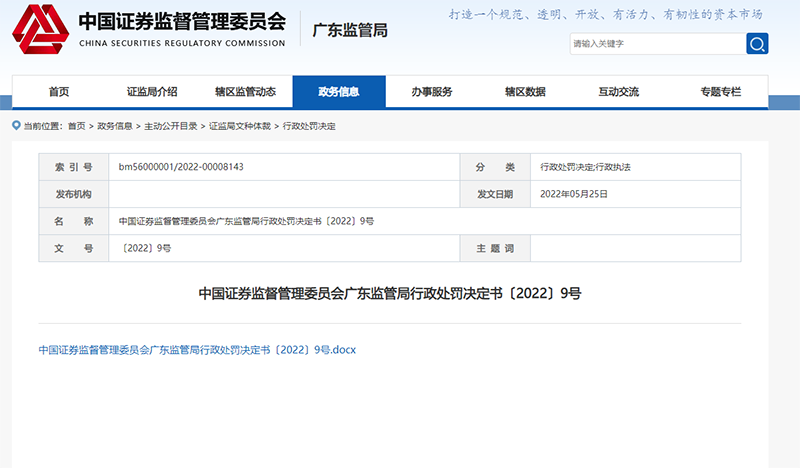The width and height of the screenshot is (800, 468).
Task: Click the main document heading 行政处罚决定书〔2022〕9号
Action: click(390, 293)
